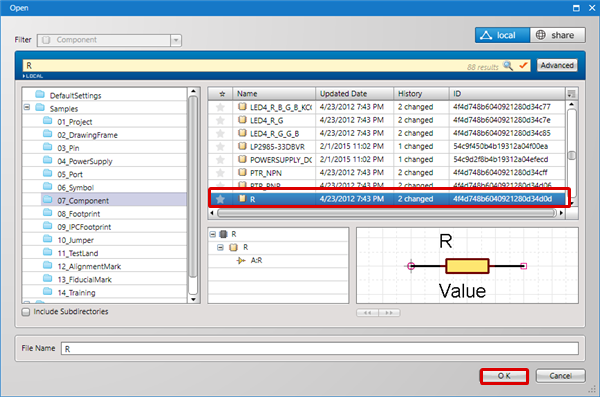The image size is (600, 397).
Task: Click the share globe icon
Action: tap(540, 35)
